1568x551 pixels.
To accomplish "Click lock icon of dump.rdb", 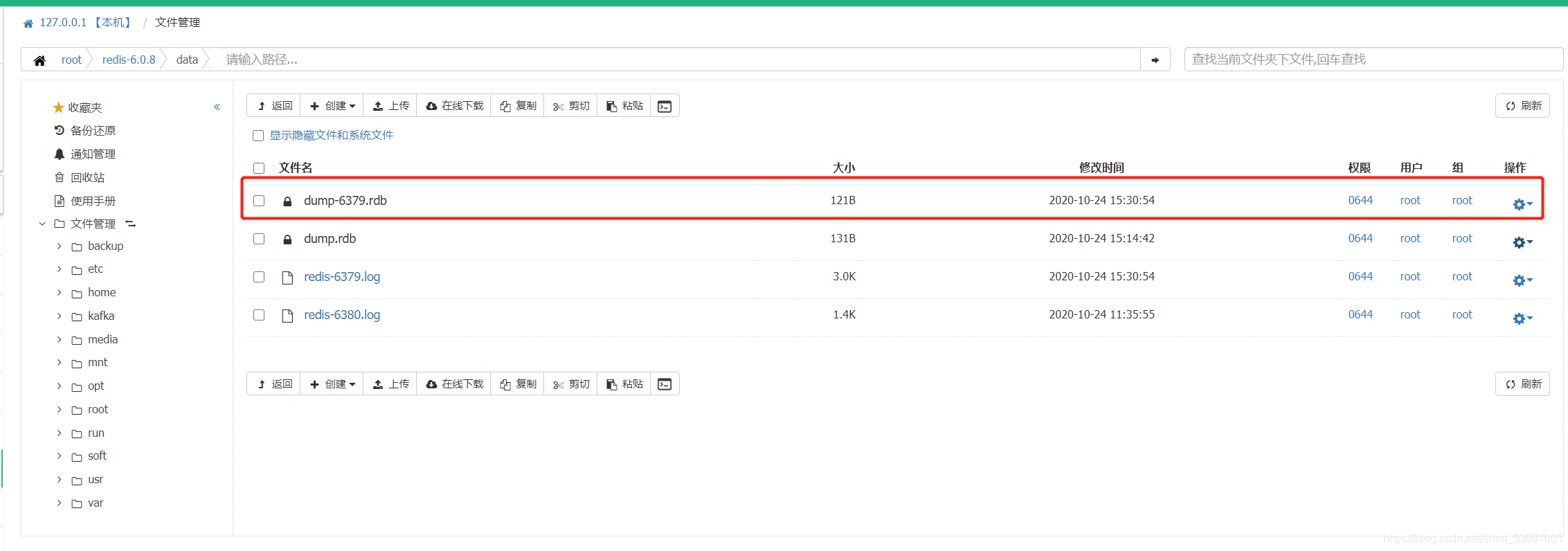I will [287, 240].
